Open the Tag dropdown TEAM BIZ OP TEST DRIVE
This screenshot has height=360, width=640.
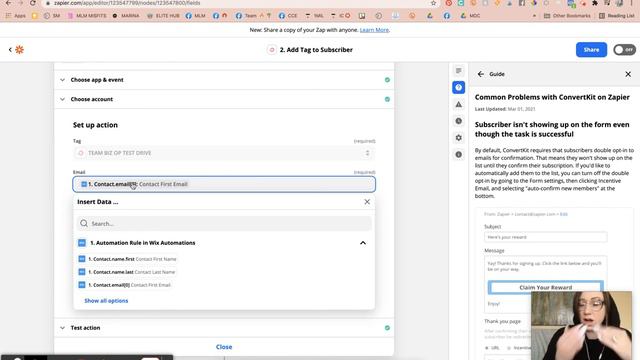click(224, 153)
